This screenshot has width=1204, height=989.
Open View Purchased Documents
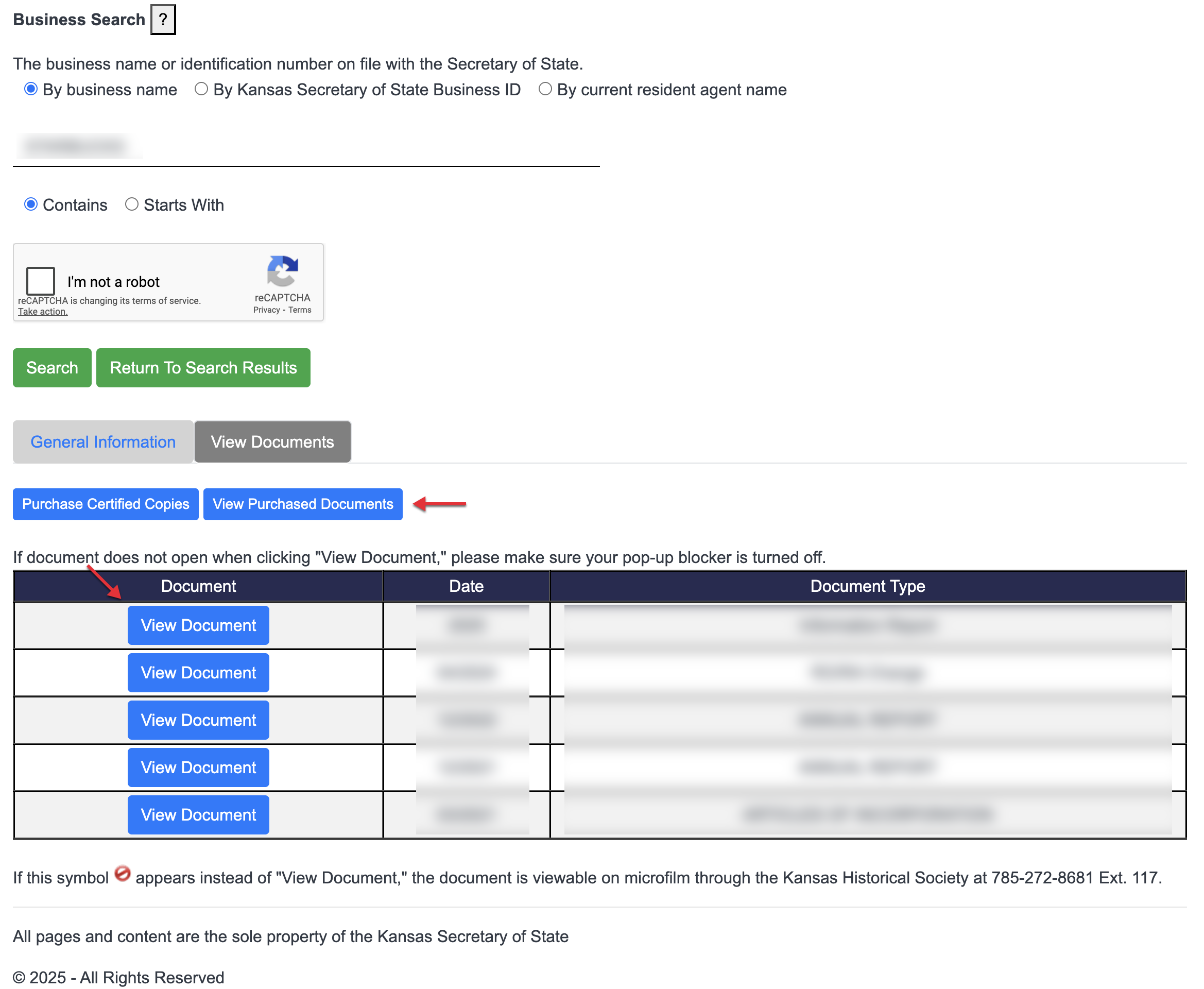[302, 504]
